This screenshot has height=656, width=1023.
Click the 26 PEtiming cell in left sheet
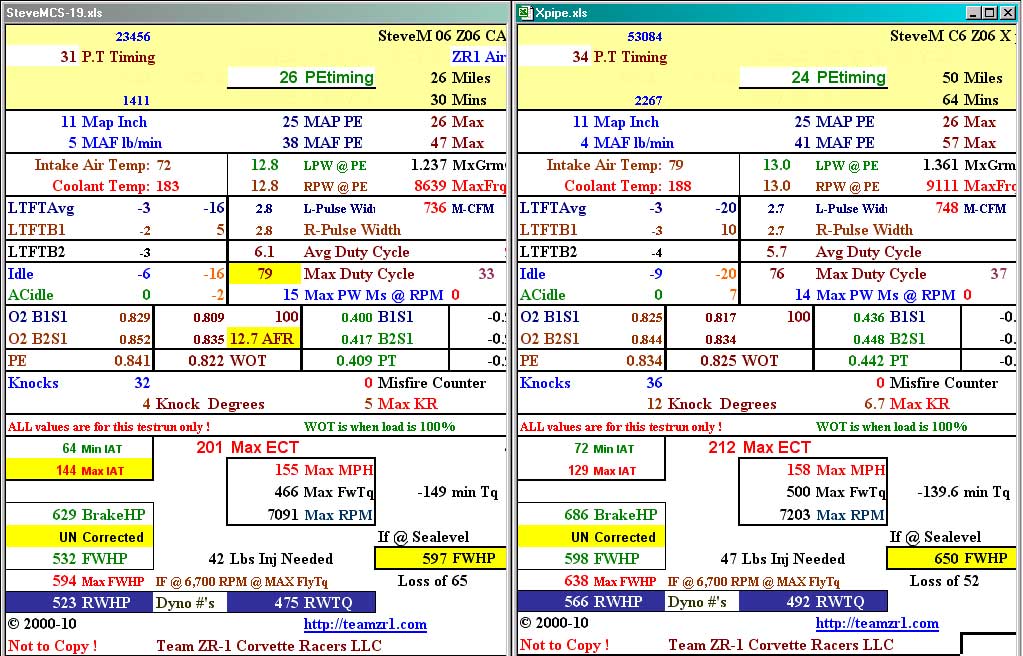(301, 78)
